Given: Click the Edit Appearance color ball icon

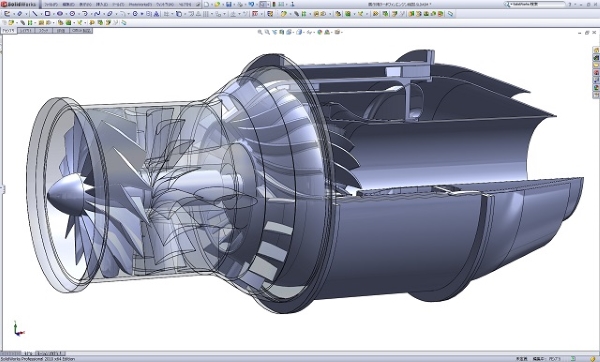Looking at the screenshot, I should [x=320, y=33].
